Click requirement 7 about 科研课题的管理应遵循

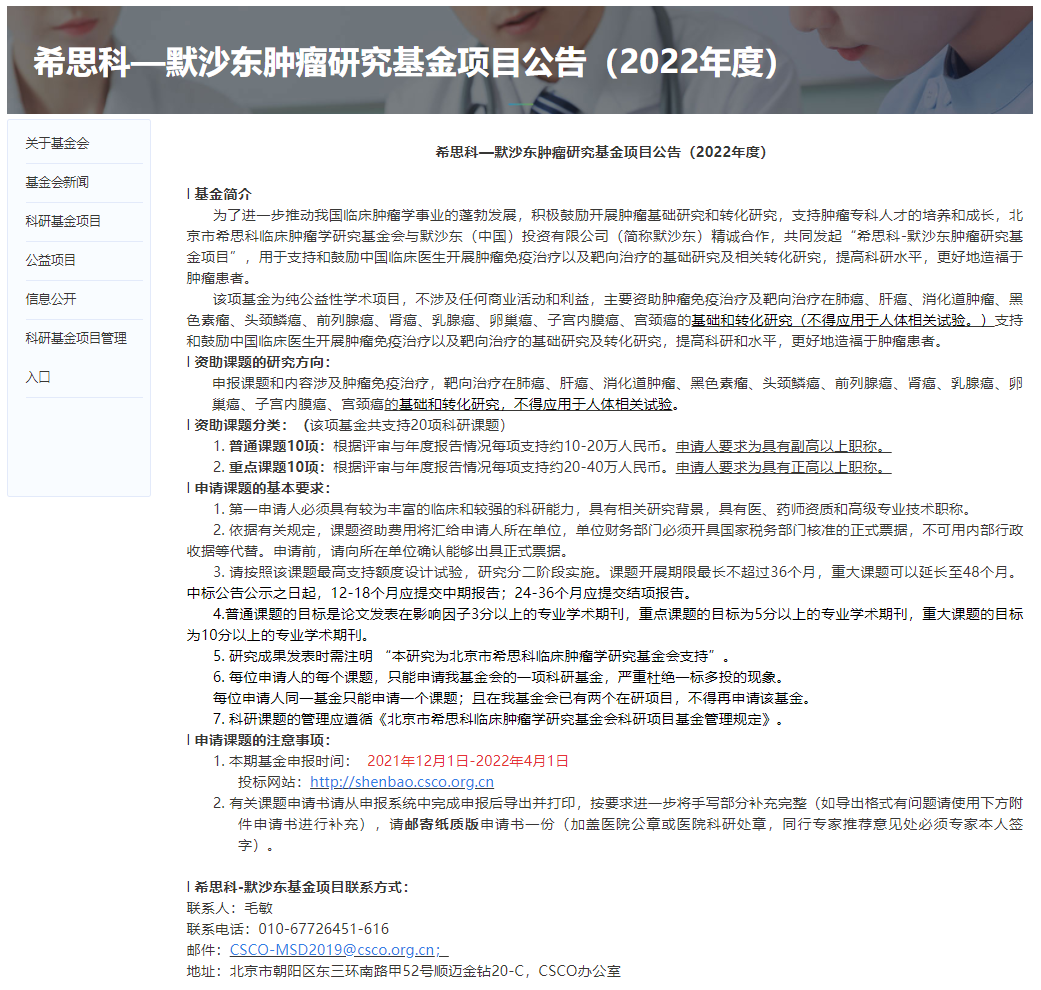[x=498, y=719]
